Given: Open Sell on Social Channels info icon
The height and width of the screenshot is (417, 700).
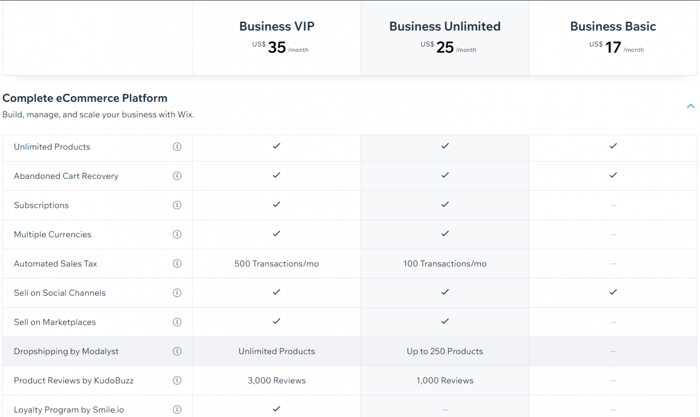Looking at the screenshot, I should click(177, 293).
